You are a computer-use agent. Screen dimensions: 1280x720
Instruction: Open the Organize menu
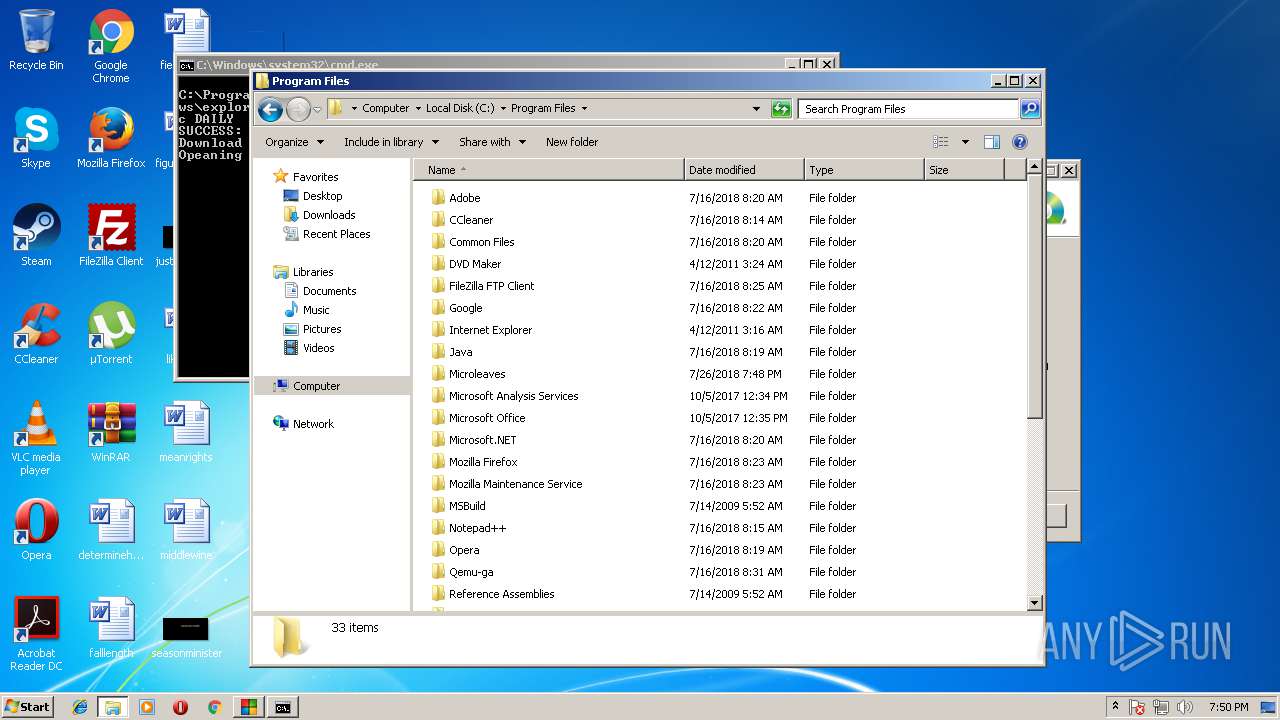pos(294,142)
